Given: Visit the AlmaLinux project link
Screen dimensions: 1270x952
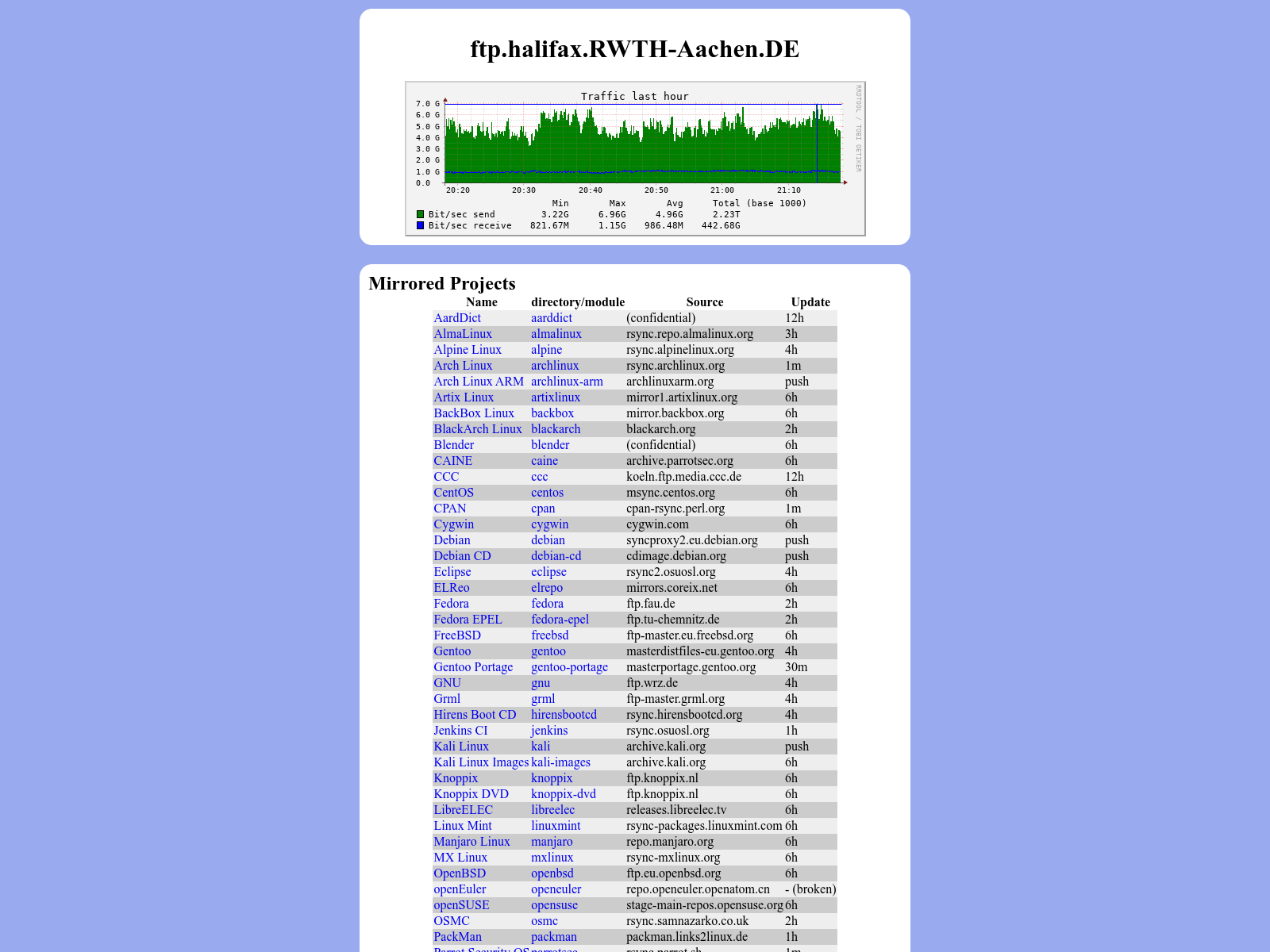Looking at the screenshot, I should (x=463, y=334).
